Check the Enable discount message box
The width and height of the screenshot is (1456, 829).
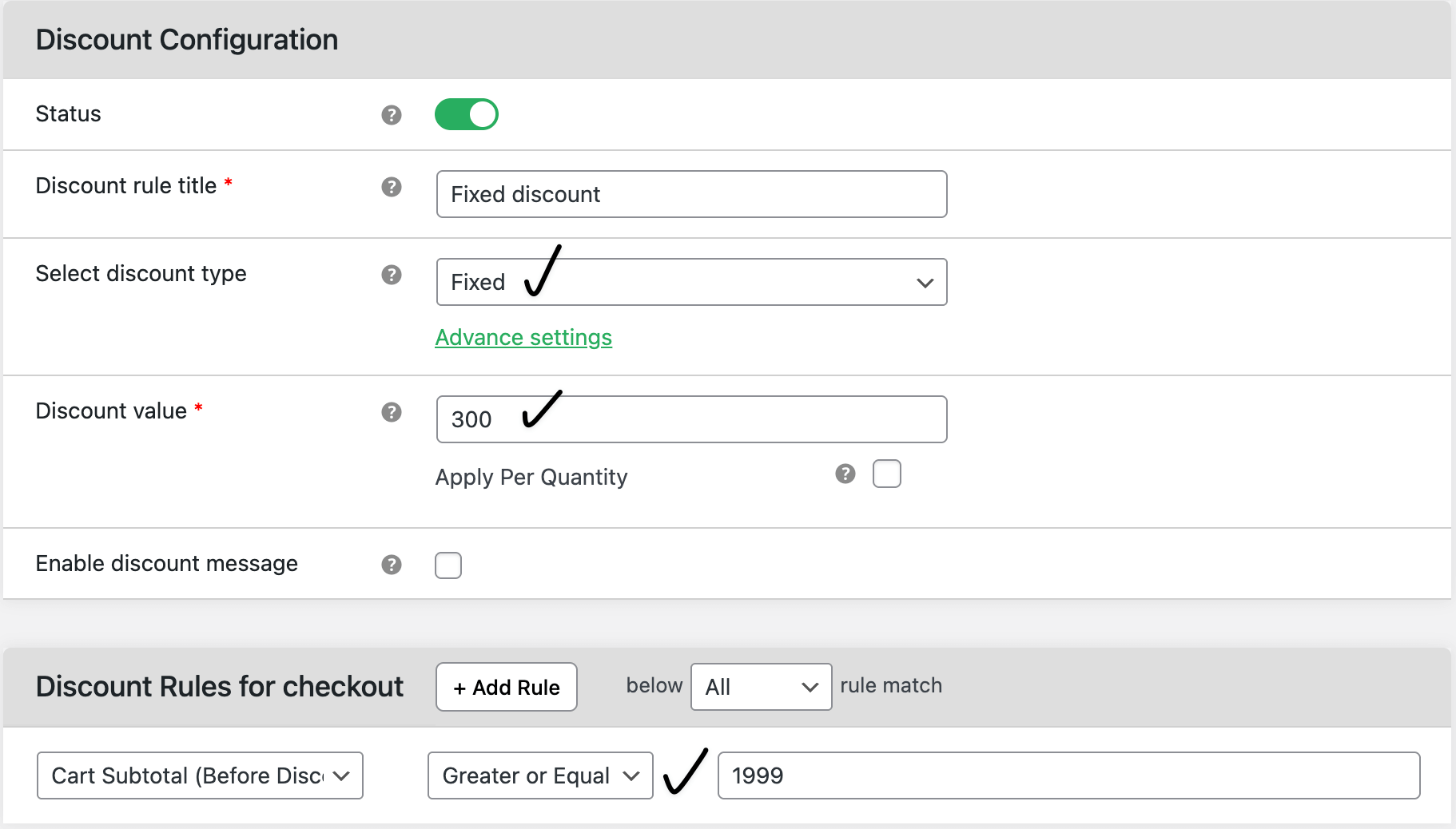click(448, 565)
